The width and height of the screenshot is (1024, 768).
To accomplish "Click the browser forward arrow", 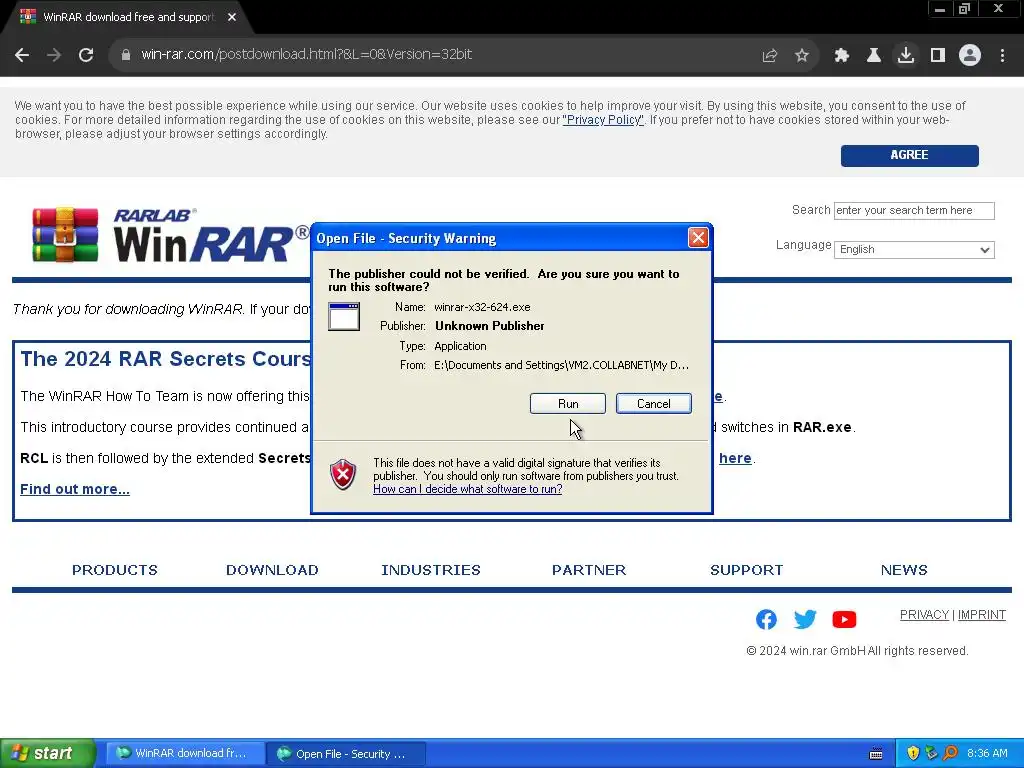I will pos(54,55).
